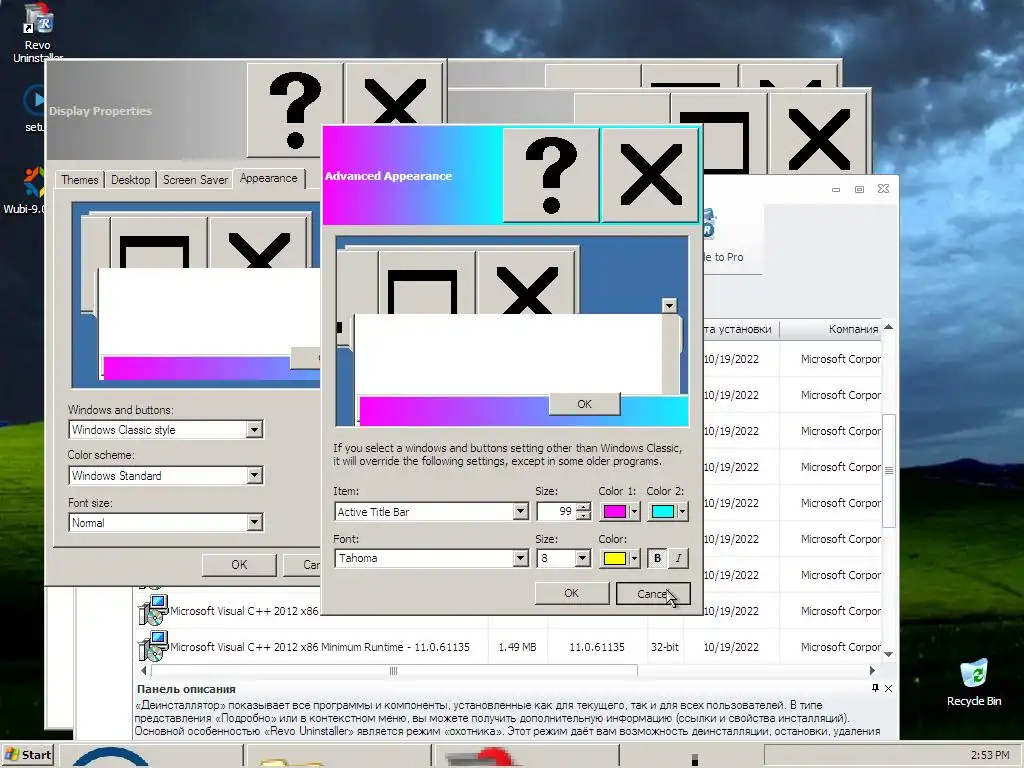This screenshot has width=1024, height=768.
Task: Expand the Windows and buttons style dropdown
Action: pyautogui.click(x=254, y=429)
